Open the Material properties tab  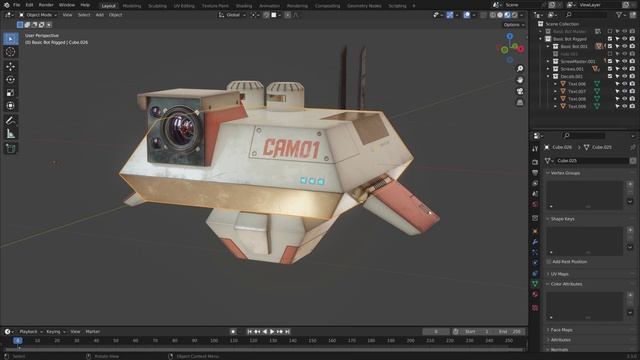click(535, 294)
